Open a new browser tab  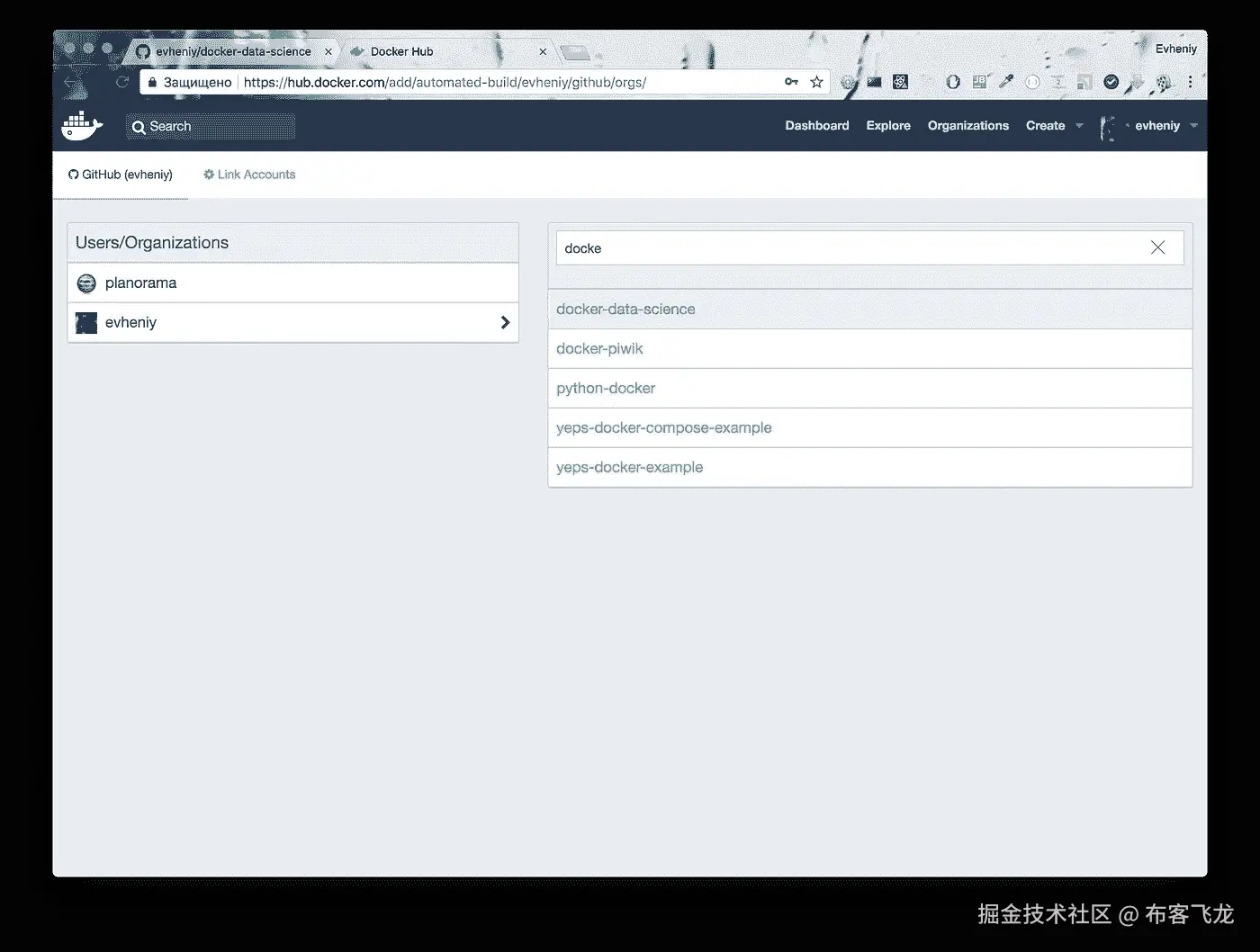574,52
